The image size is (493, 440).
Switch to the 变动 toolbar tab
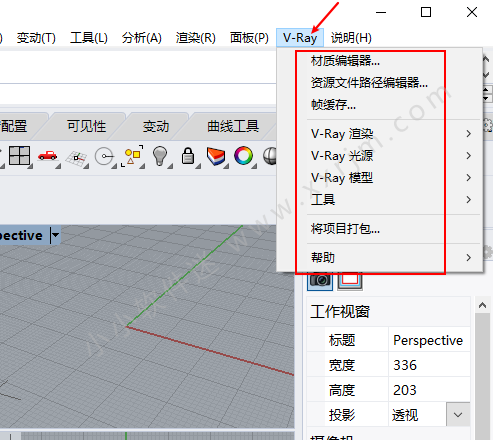156,126
